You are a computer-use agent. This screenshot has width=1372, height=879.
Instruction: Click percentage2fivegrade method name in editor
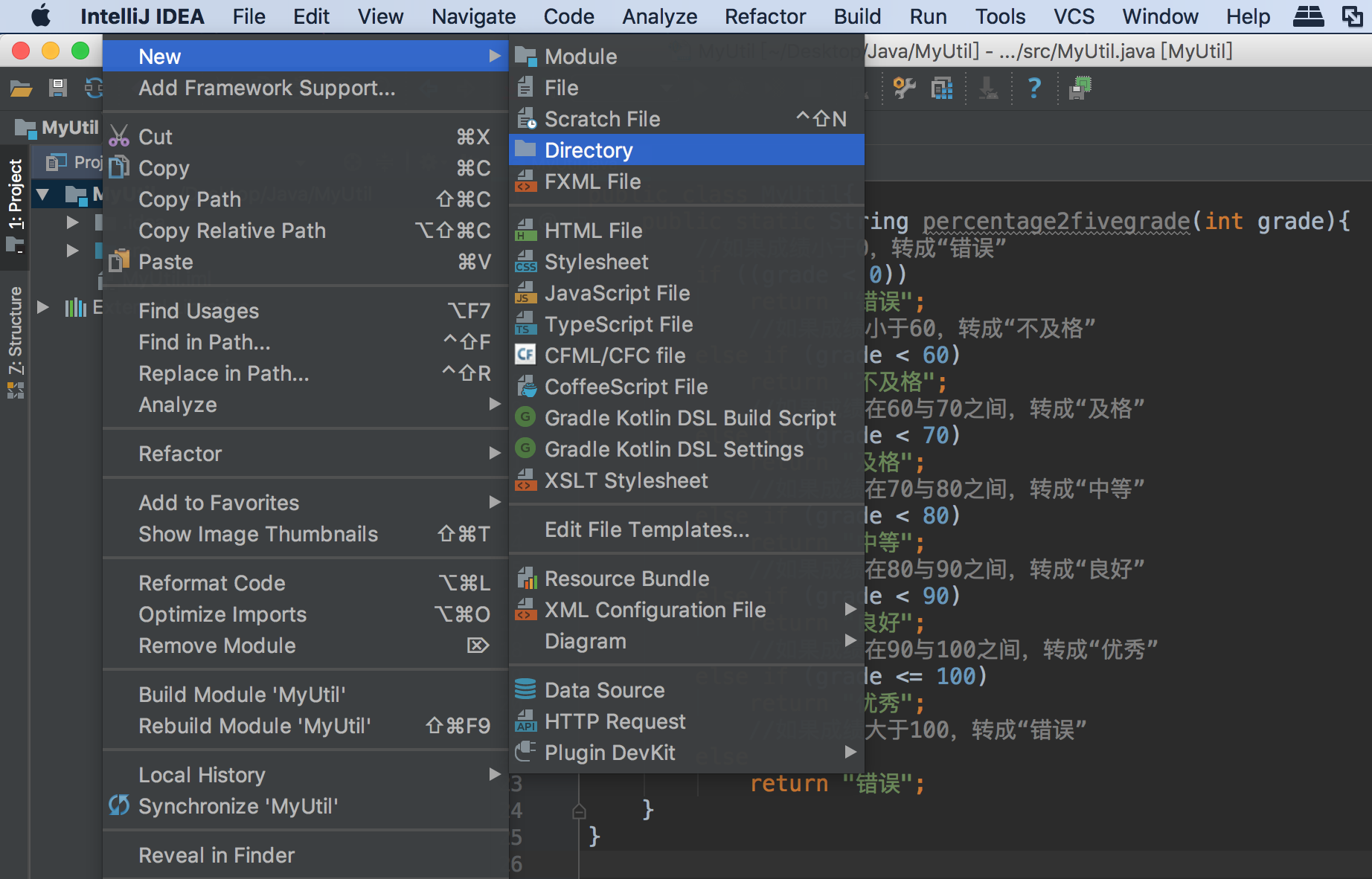pyautogui.click(x=1056, y=221)
